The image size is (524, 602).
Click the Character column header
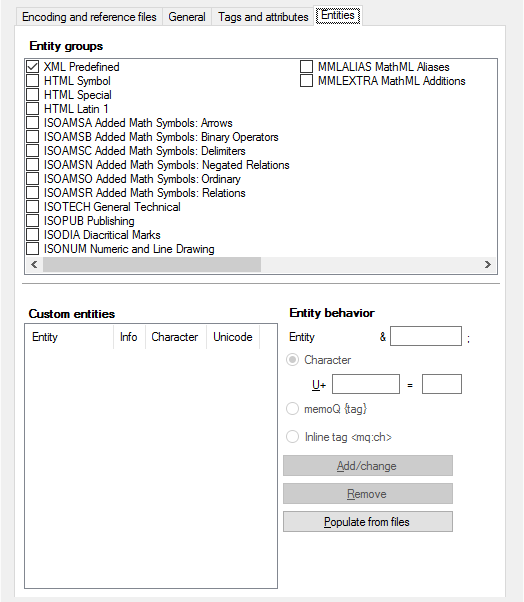[x=176, y=337]
